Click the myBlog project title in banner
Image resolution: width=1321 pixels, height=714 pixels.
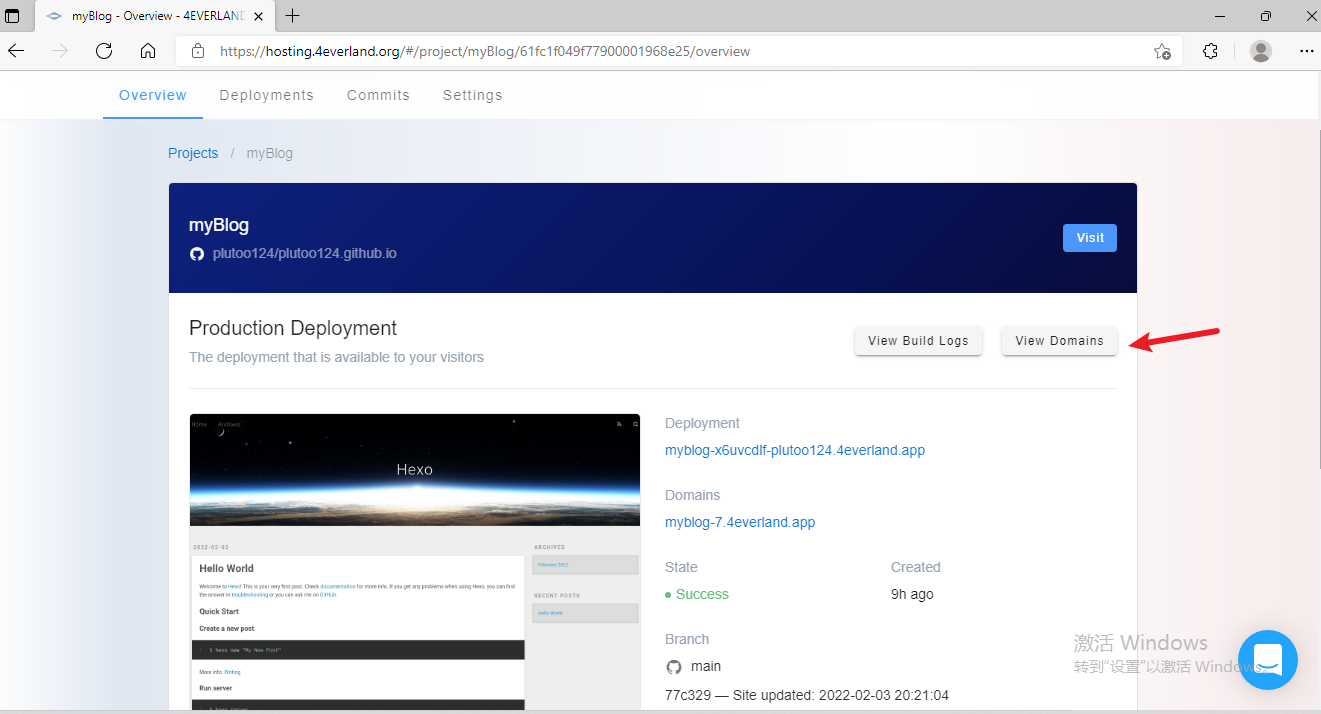(219, 225)
